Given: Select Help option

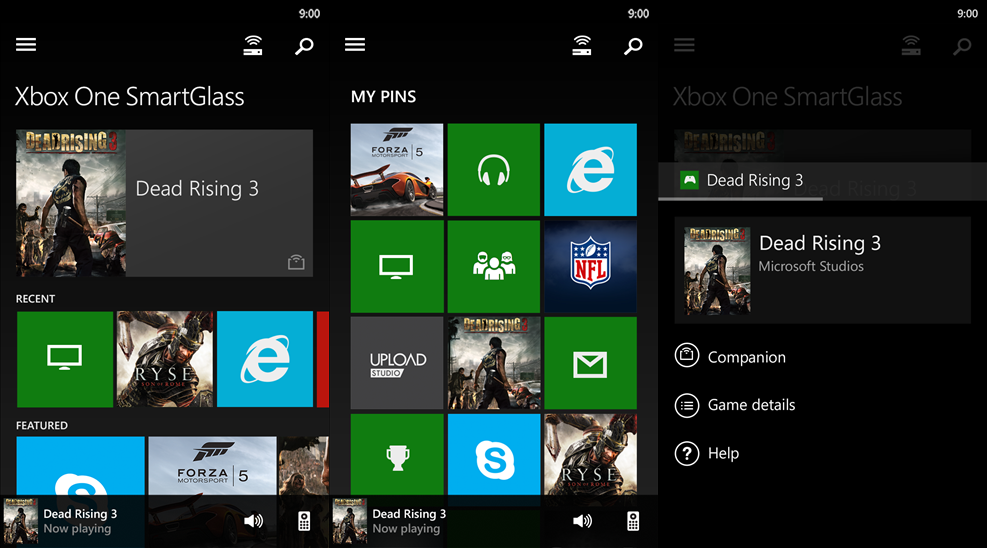Looking at the screenshot, I should click(x=706, y=453).
